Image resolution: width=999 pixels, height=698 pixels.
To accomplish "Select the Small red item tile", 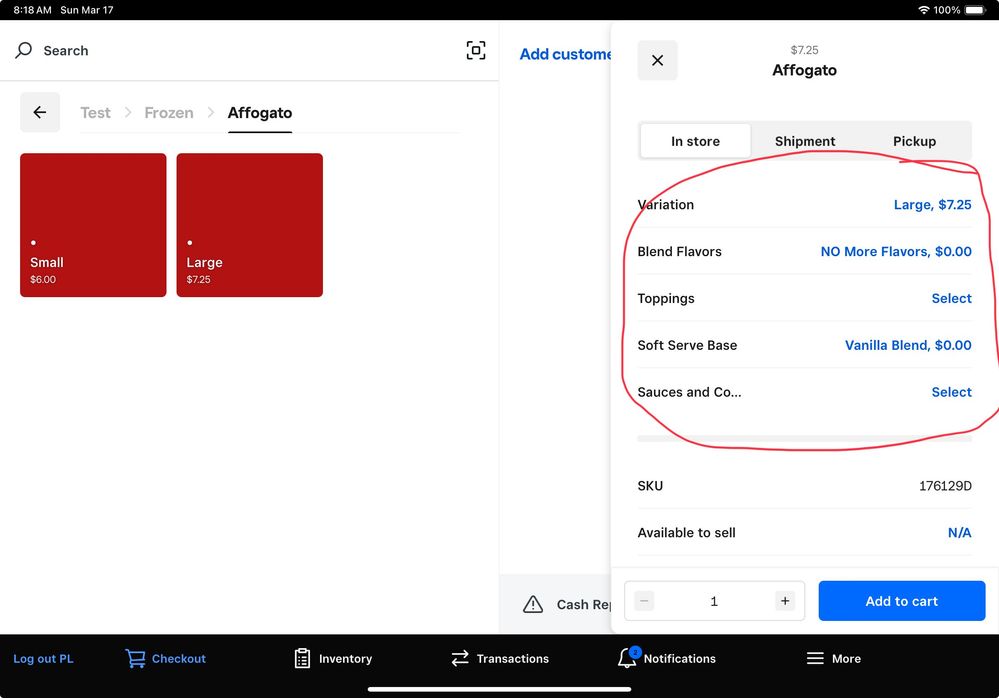I will tap(93, 225).
